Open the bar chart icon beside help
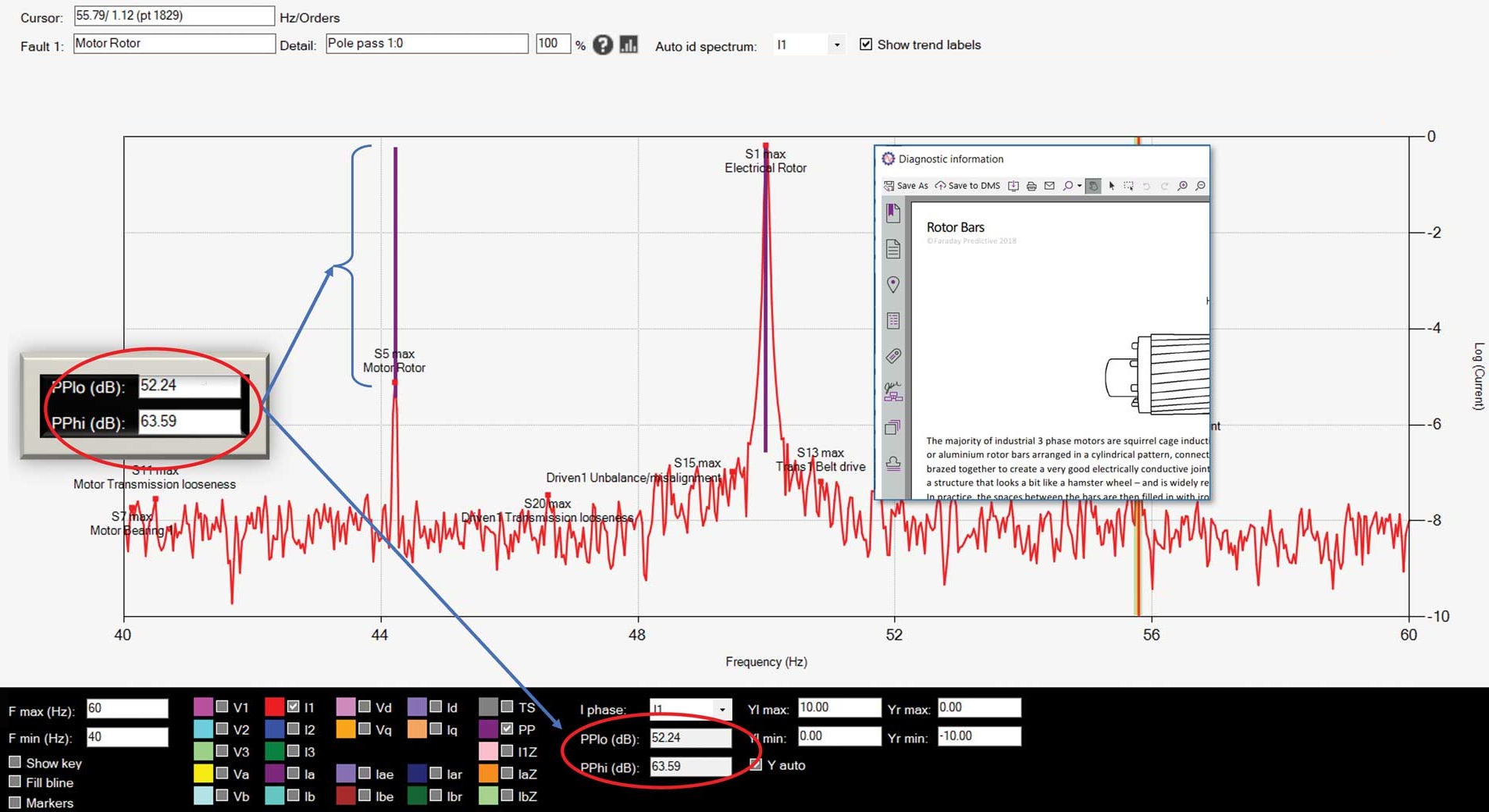 click(x=629, y=45)
